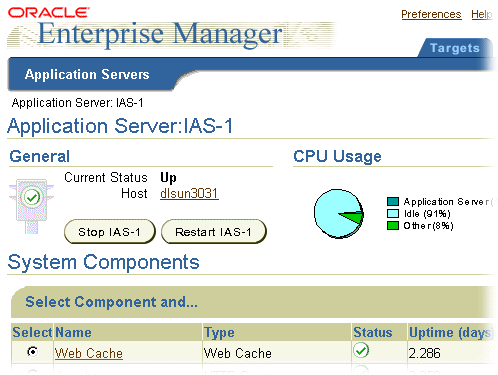498x375 pixels.
Task: Click breadcrumb text Application Server: IAS-1
Action: coord(77,103)
